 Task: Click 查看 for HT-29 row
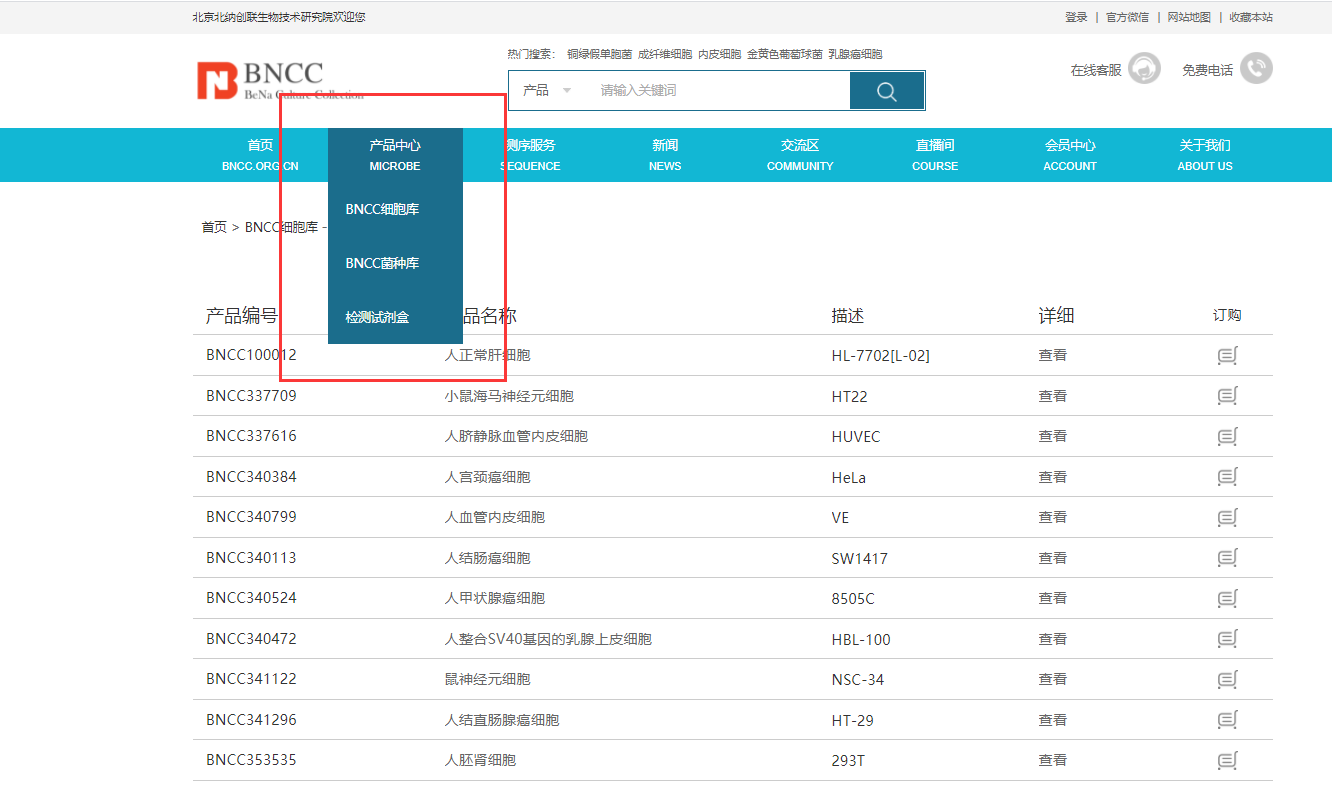[1052, 720]
